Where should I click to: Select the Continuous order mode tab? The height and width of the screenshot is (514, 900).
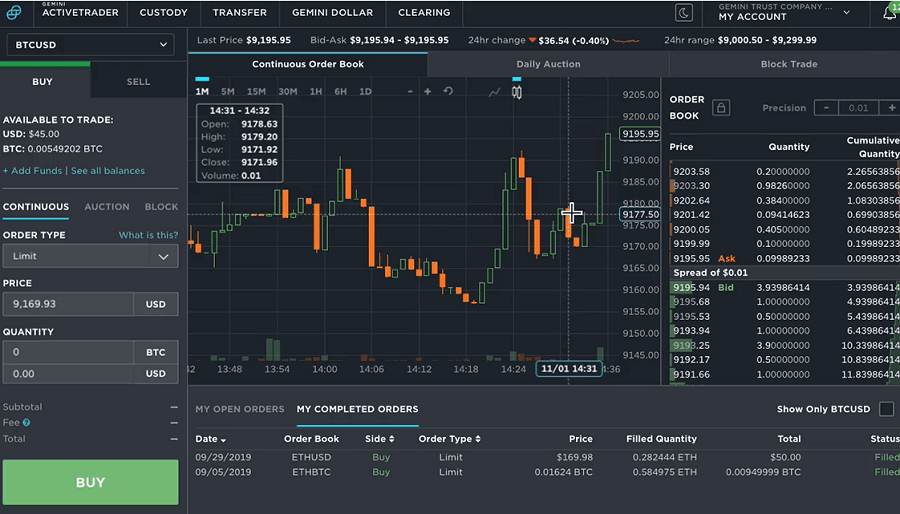click(x=36, y=207)
